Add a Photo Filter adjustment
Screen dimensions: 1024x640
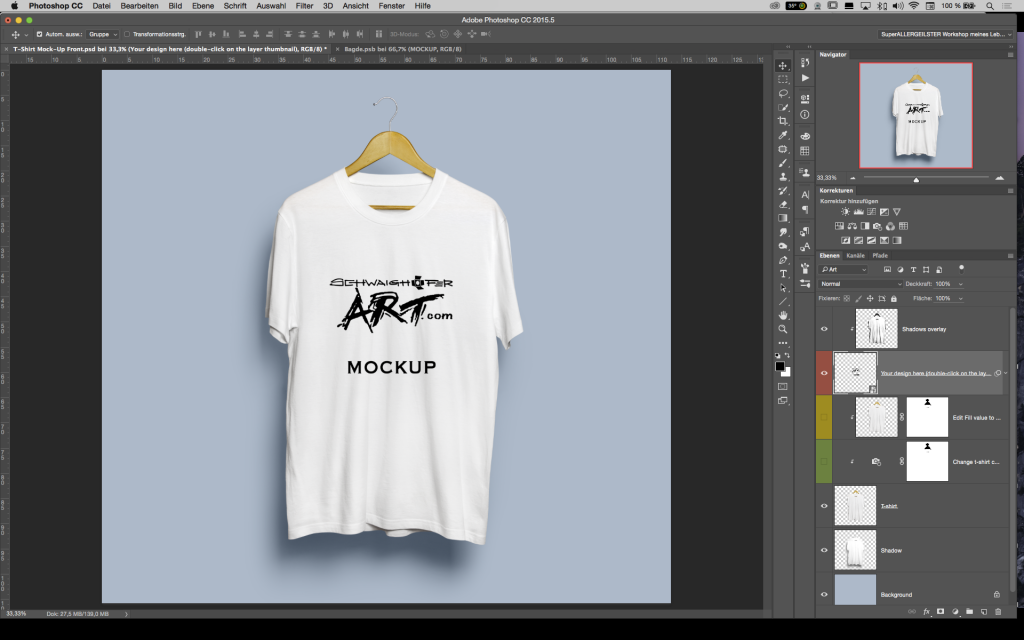(x=878, y=226)
